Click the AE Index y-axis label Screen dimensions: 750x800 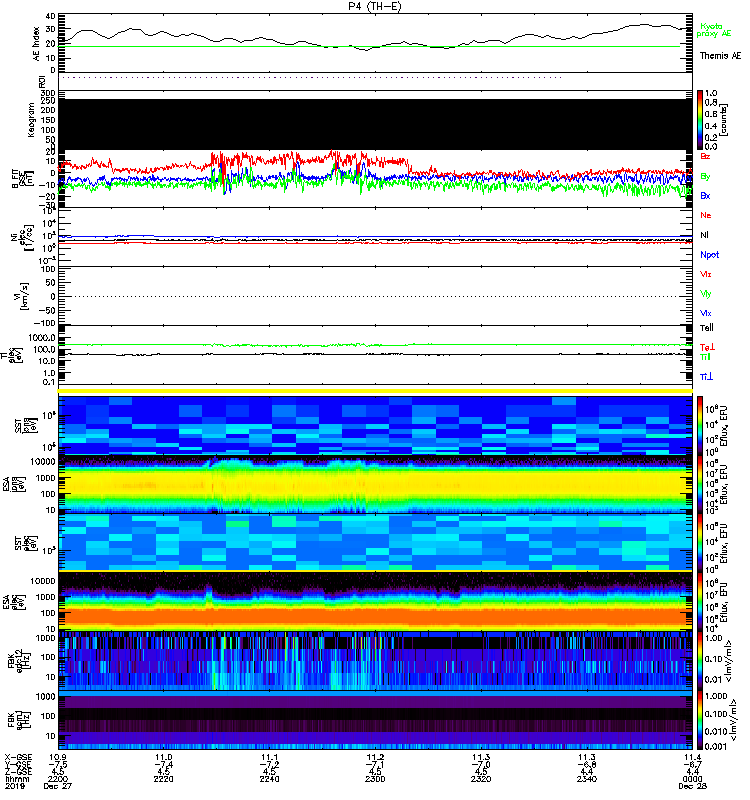point(36,43)
